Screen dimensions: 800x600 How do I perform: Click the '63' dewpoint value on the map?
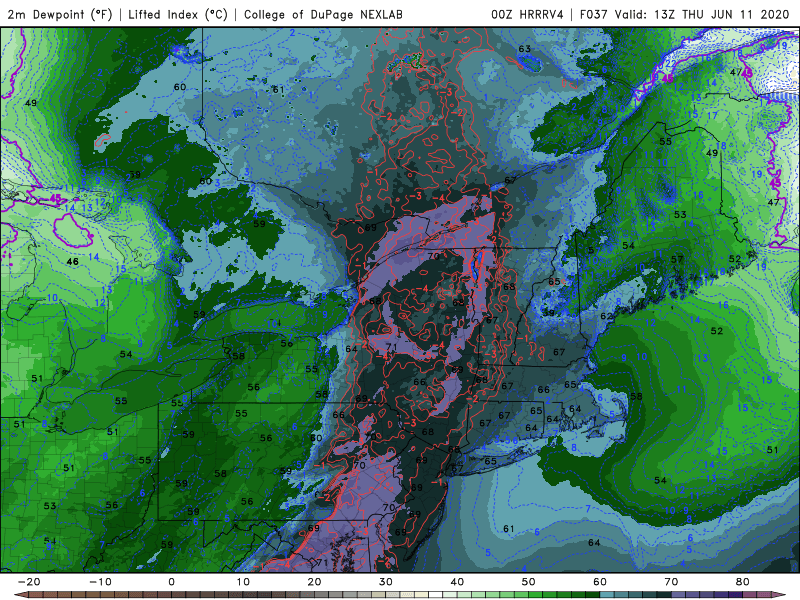(524, 49)
